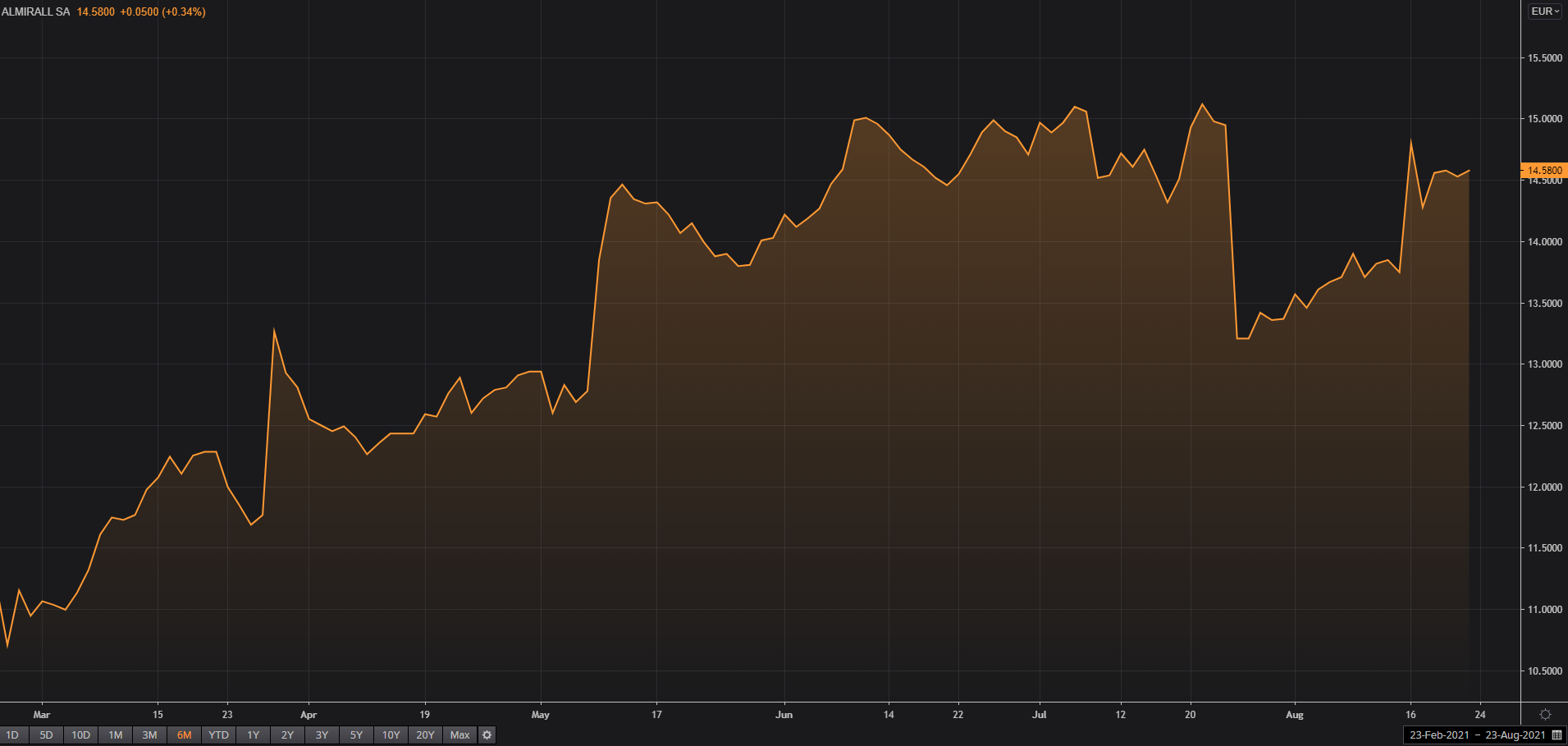1568x746 pixels.
Task: Click the Jul label on the time axis
Action: click(x=1040, y=715)
